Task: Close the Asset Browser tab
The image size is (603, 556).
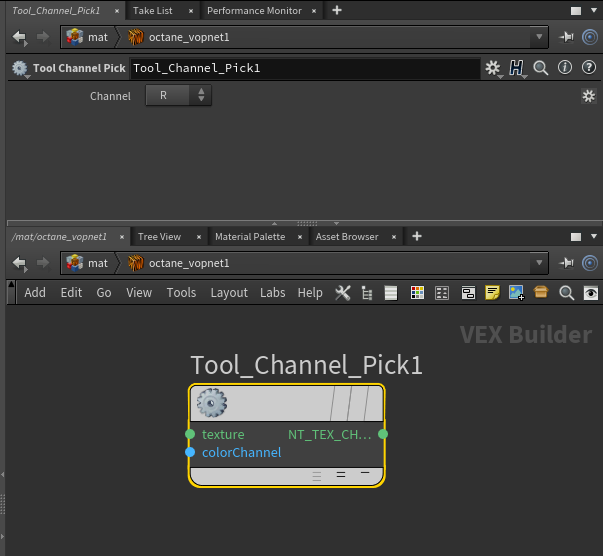Action: tap(394, 237)
